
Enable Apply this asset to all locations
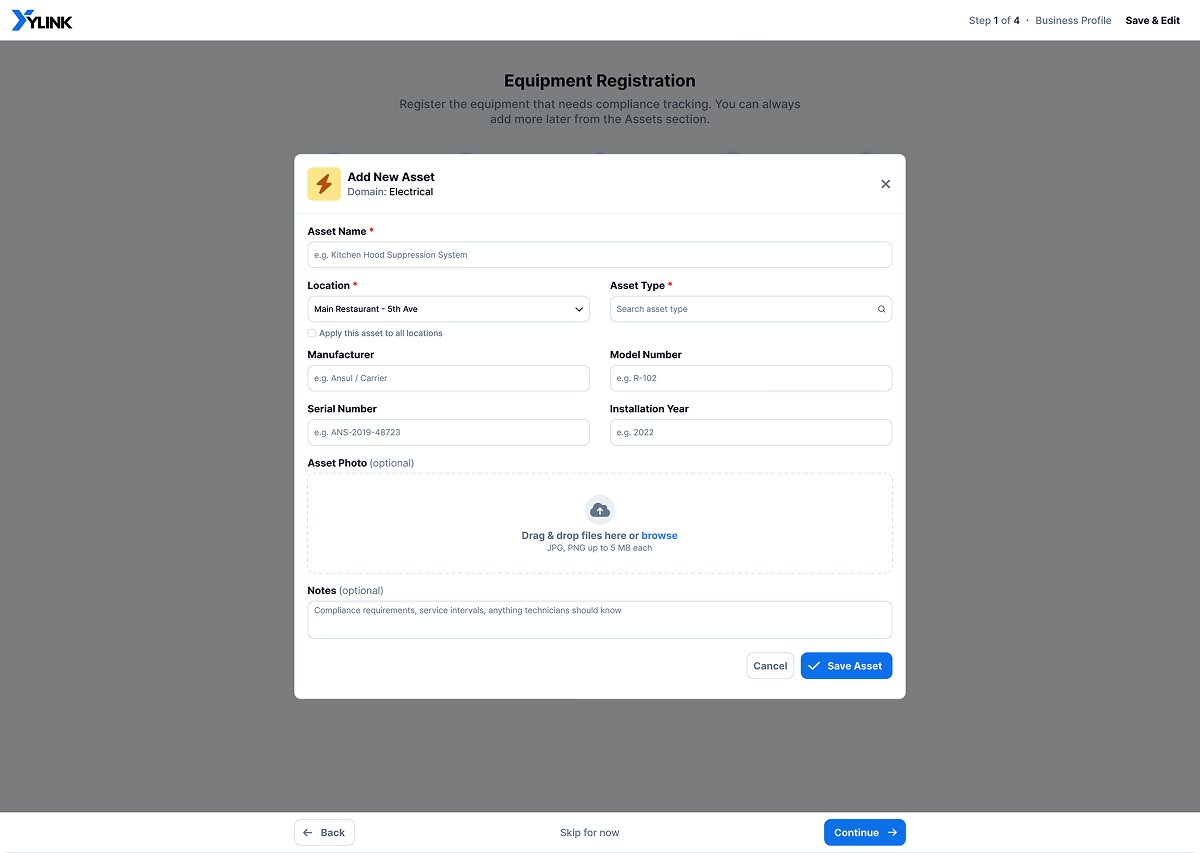click(x=312, y=333)
